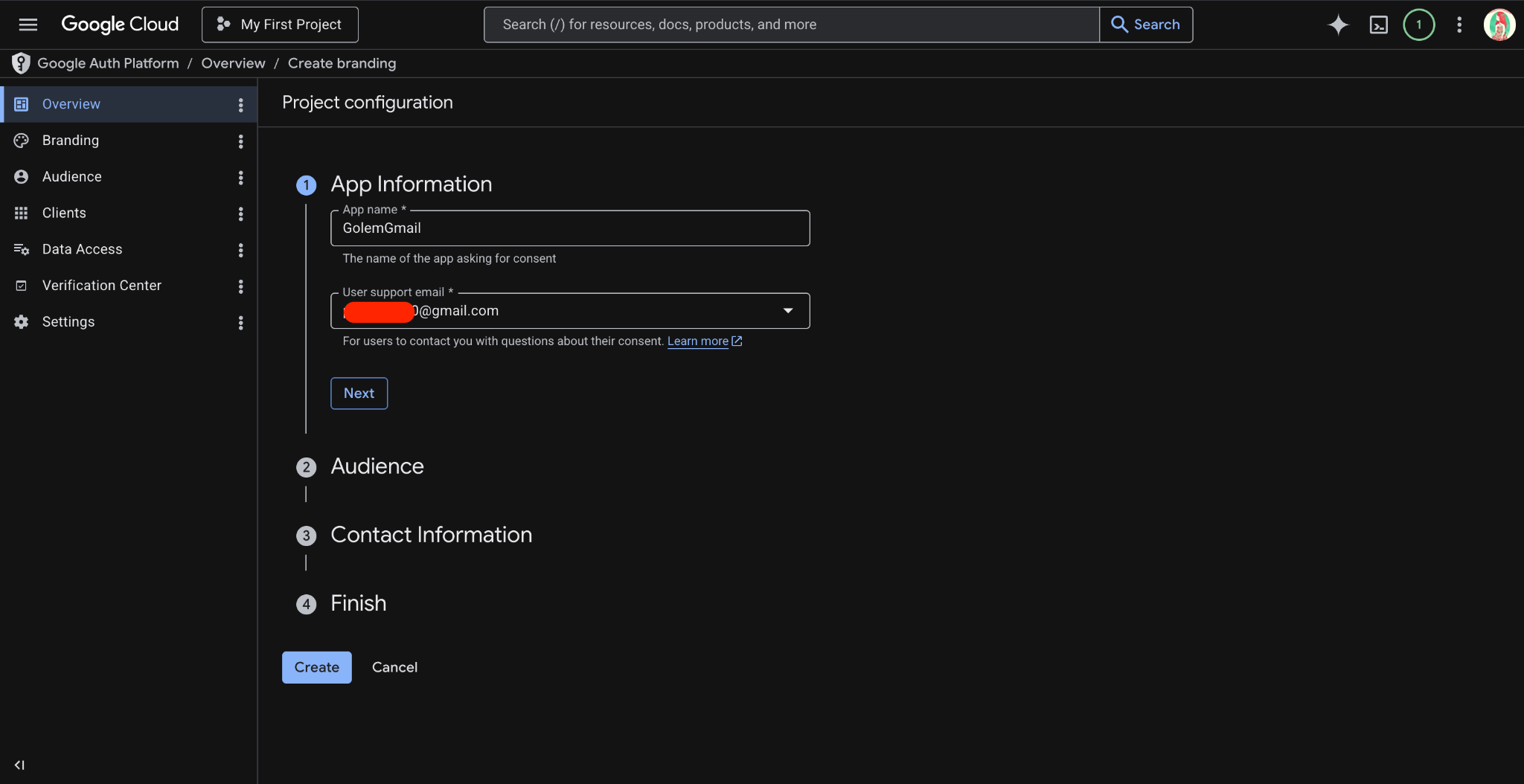Open notifications badge showing 1
The image size is (1524, 784).
(1419, 25)
